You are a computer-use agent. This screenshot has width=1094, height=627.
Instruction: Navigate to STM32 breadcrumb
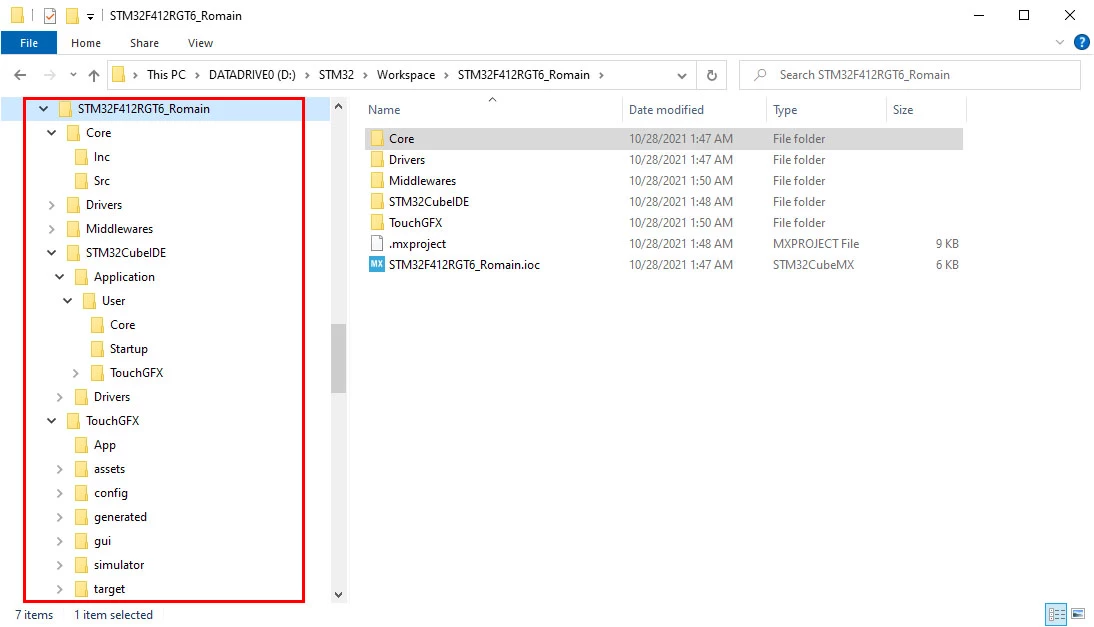pos(336,75)
